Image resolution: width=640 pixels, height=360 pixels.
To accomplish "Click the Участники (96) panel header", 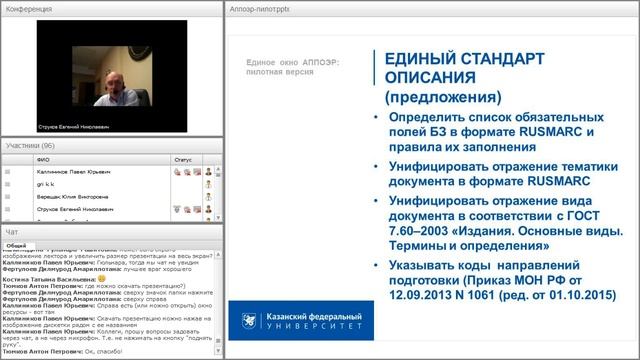I will (x=112, y=146).
